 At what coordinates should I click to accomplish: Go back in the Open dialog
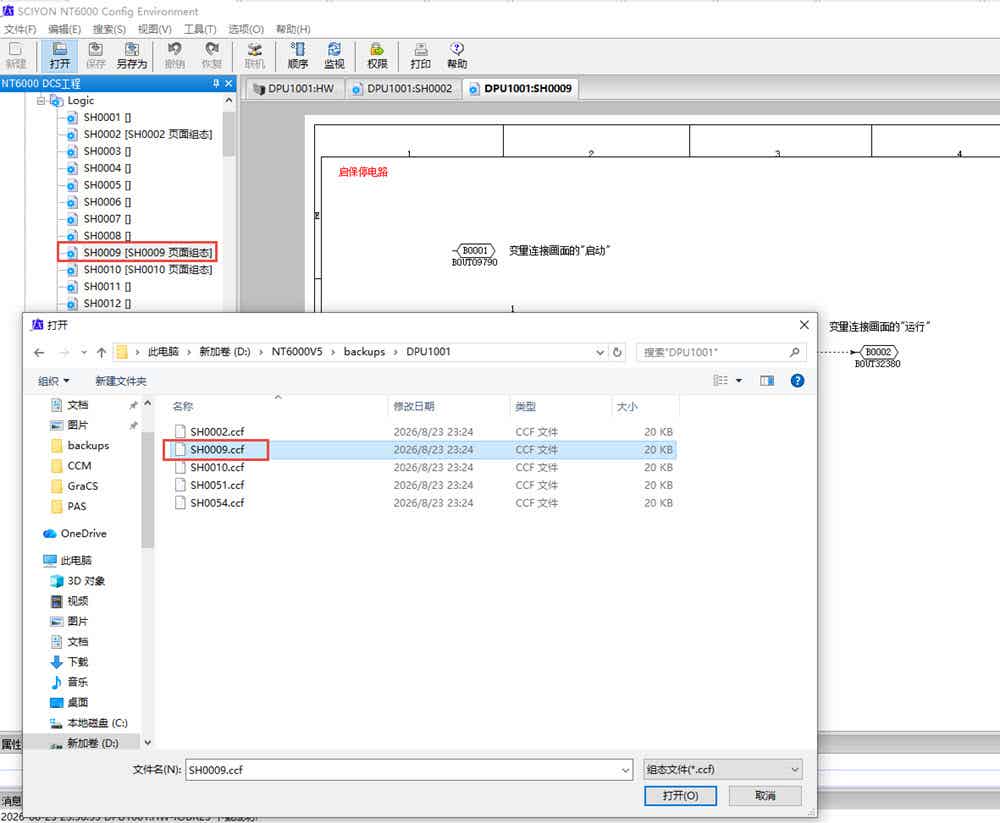point(39,352)
